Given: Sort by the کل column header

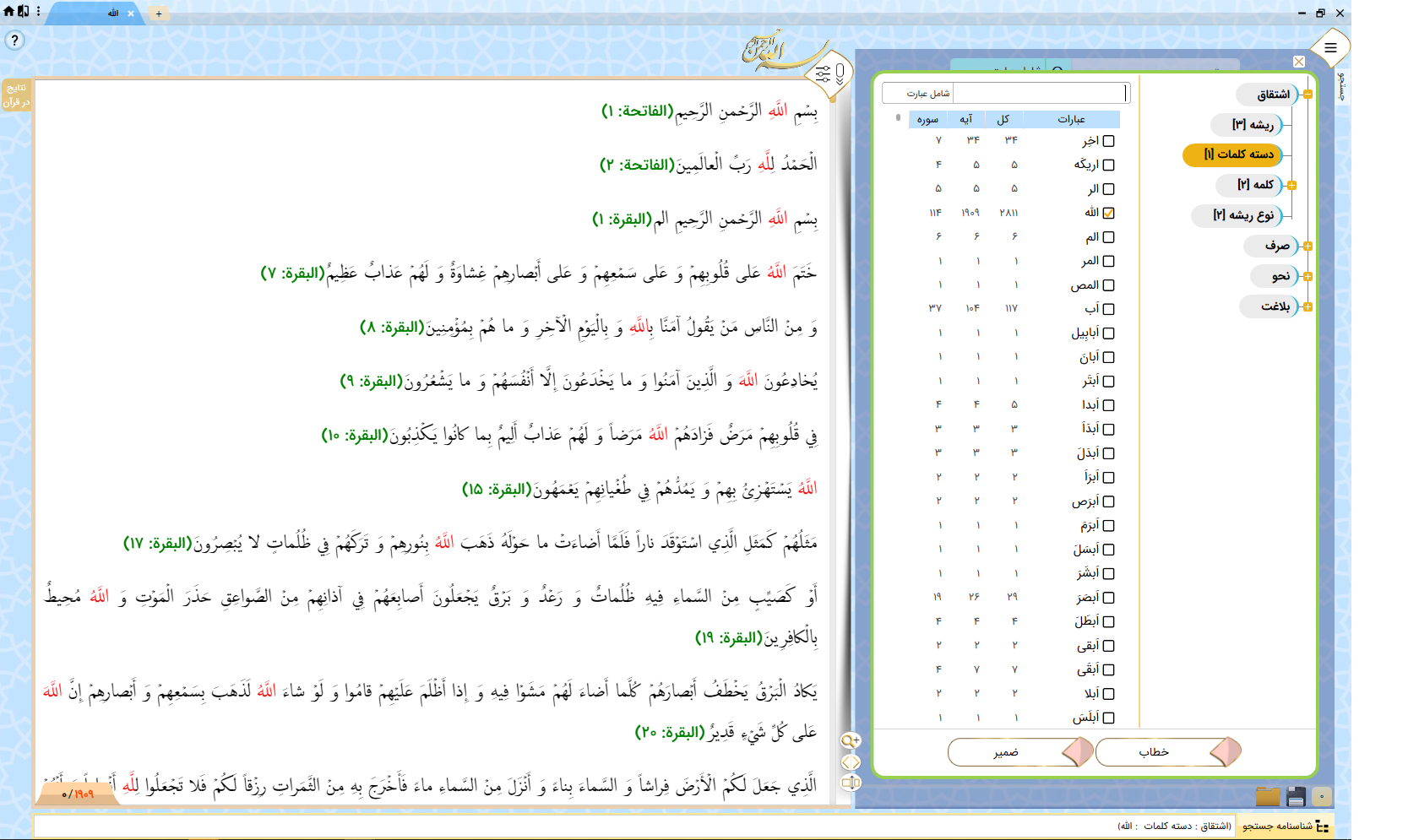Looking at the screenshot, I should (x=1003, y=120).
